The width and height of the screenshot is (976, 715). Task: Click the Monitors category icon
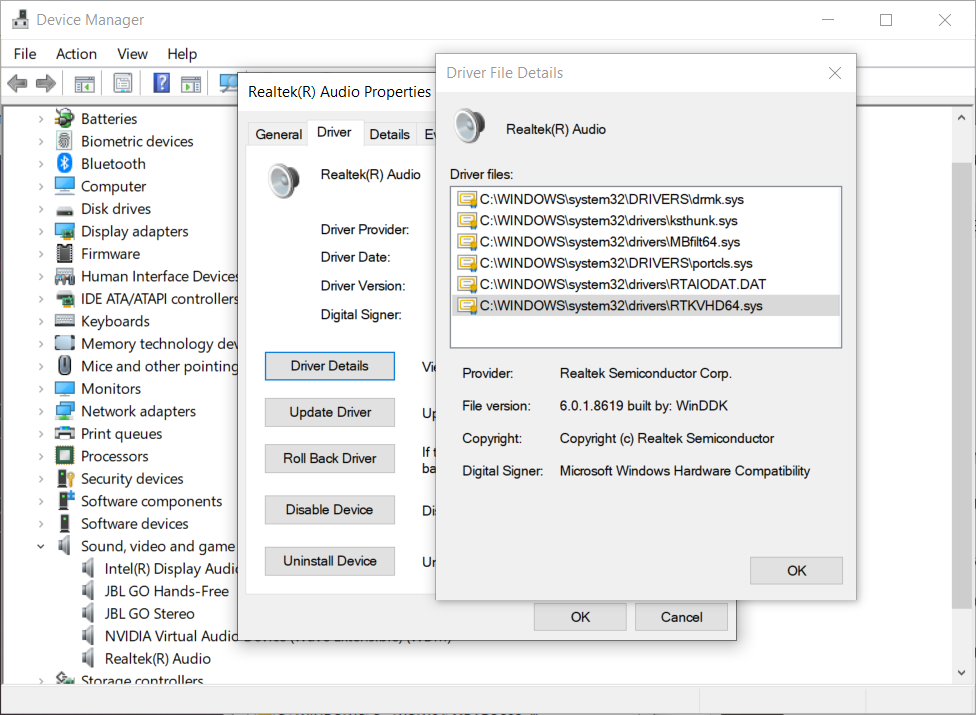(x=65, y=388)
